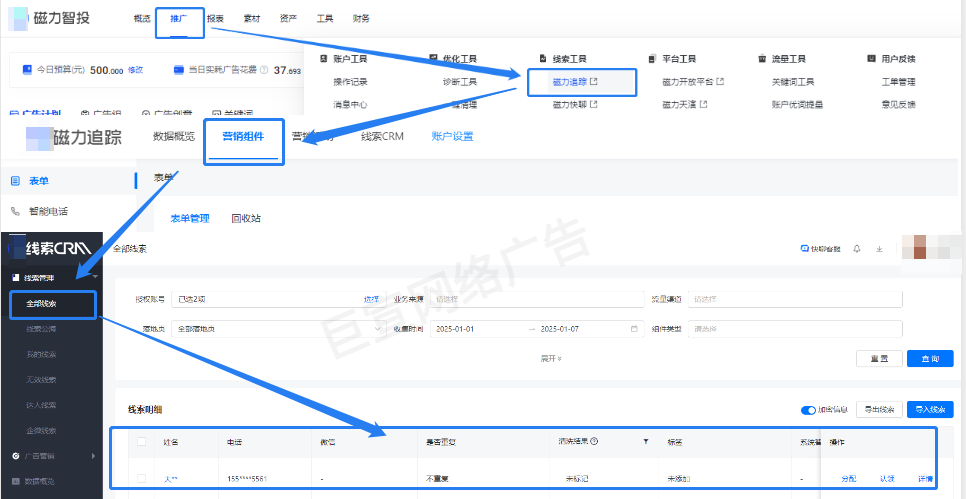Click 选择 in the 授权账号 field
Viewport: 966px width, 499px height.
pos(371,299)
